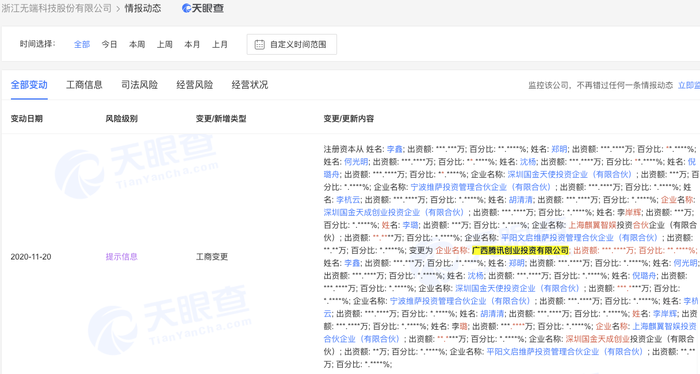Open highlighted 广西腾讯创业投资有限公司 link
The width and height of the screenshot is (700, 374).
click(521, 250)
